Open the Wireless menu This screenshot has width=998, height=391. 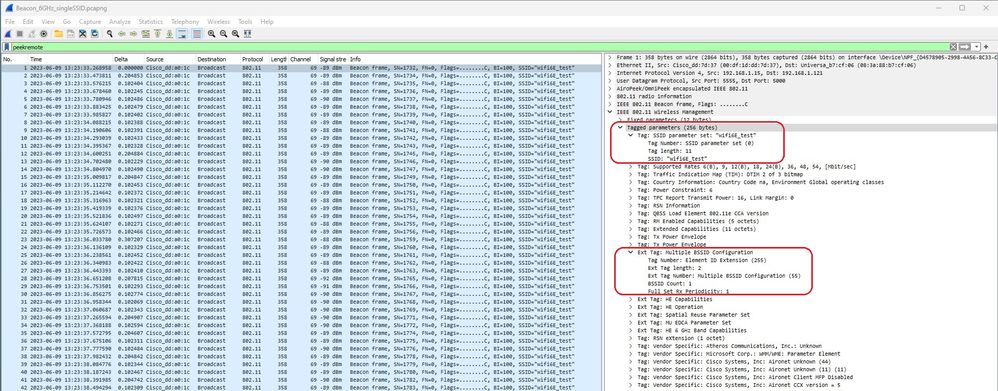pos(219,22)
